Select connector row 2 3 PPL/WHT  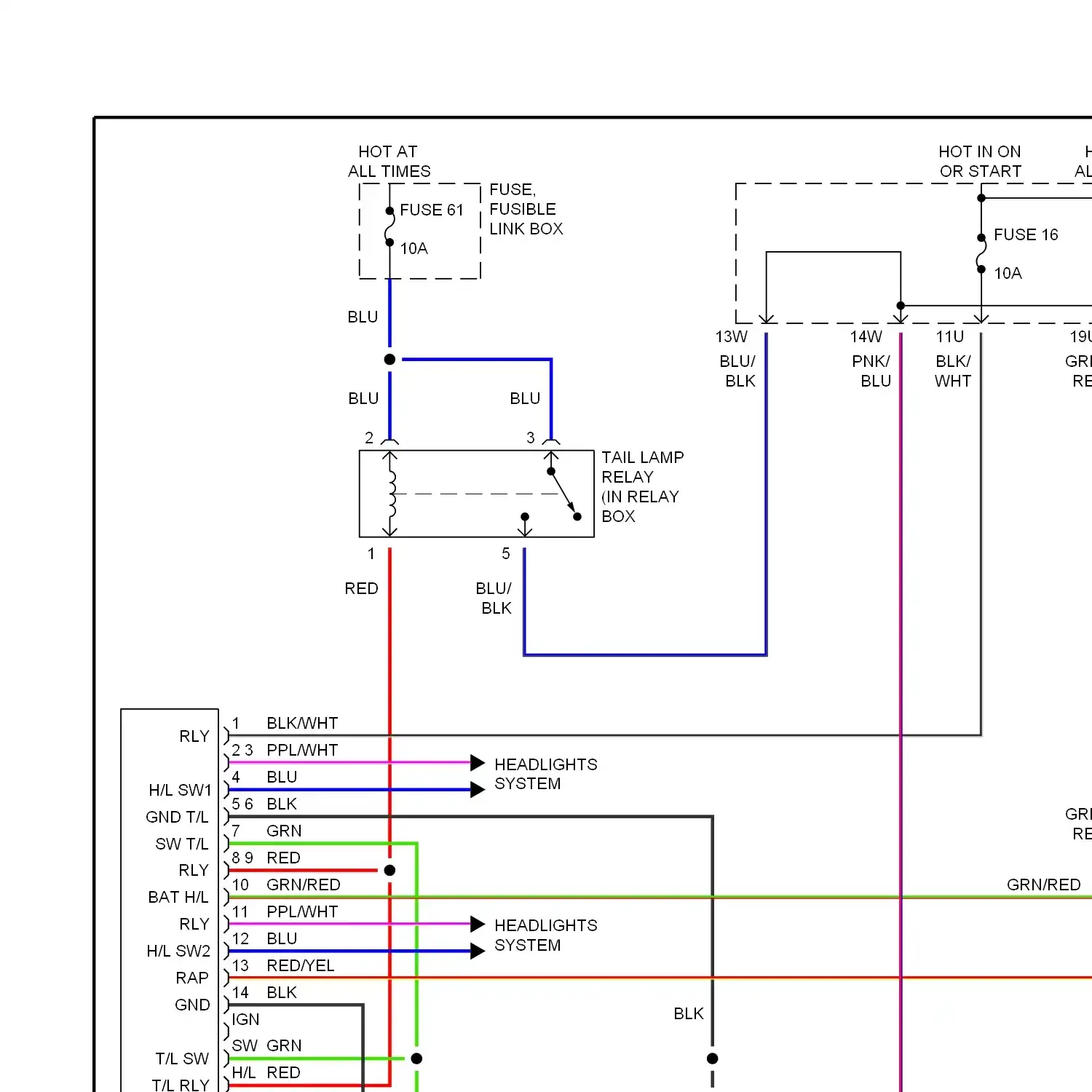click(285, 751)
